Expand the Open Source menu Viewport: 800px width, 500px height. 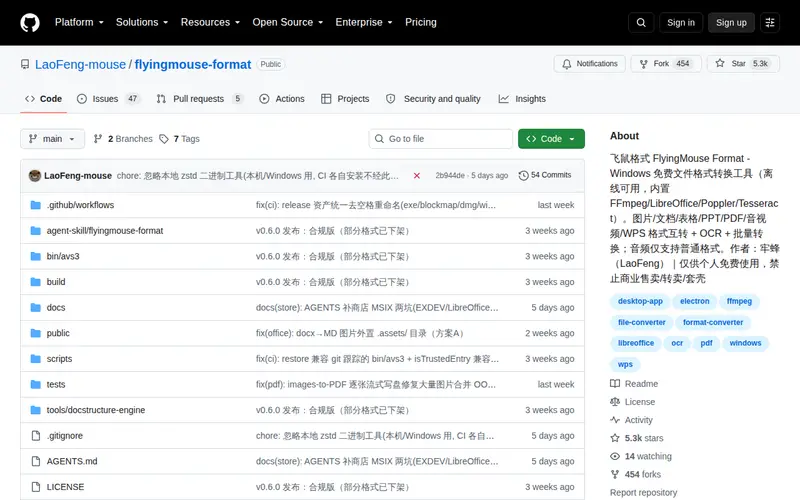(x=288, y=22)
